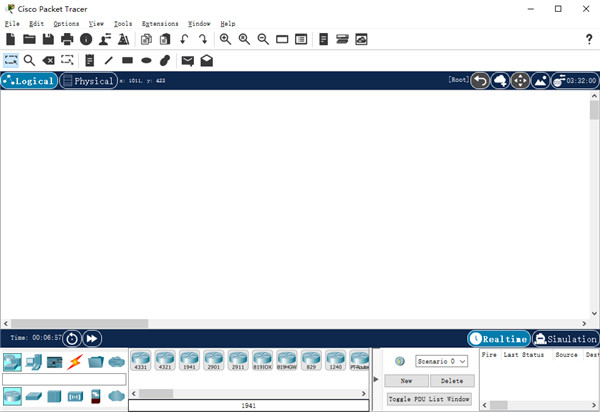Pick the Delete tool icon
Viewport: 600px width, 412px height.
[48, 60]
